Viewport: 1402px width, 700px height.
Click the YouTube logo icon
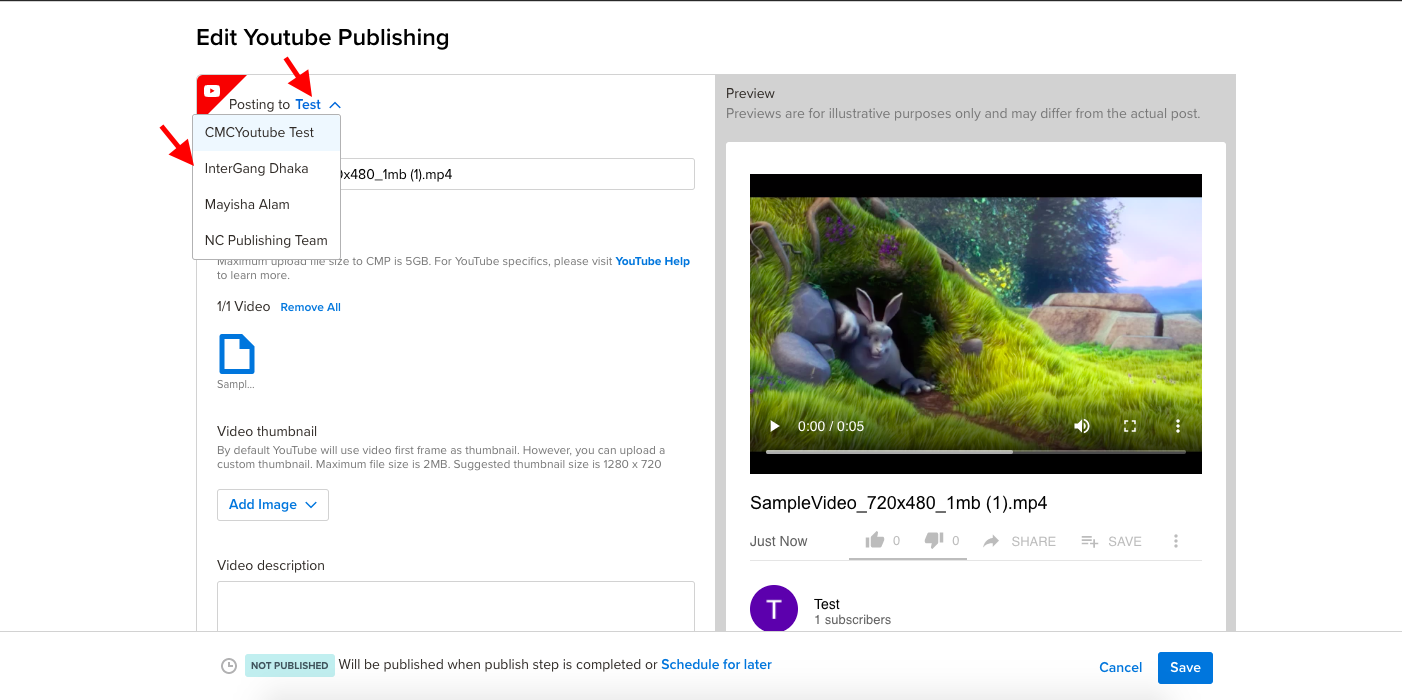[212, 91]
